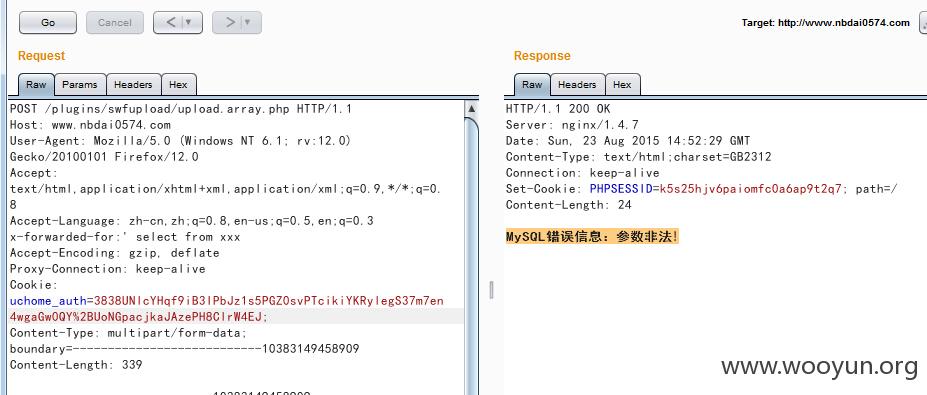Click the PHPSESSID cookie in Set-Cookie
The width and height of the screenshot is (927, 395).
coord(621,189)
